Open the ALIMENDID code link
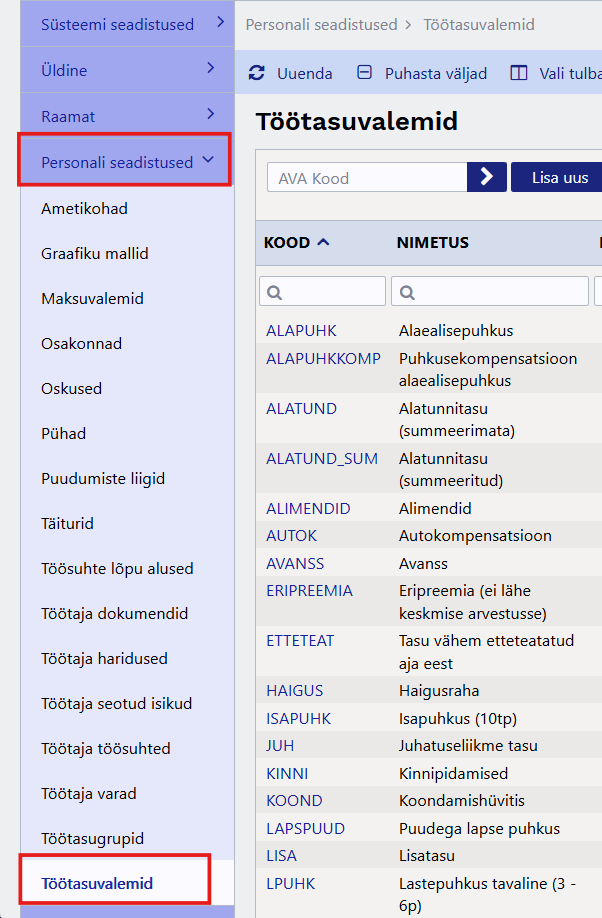 pos(308,509)
